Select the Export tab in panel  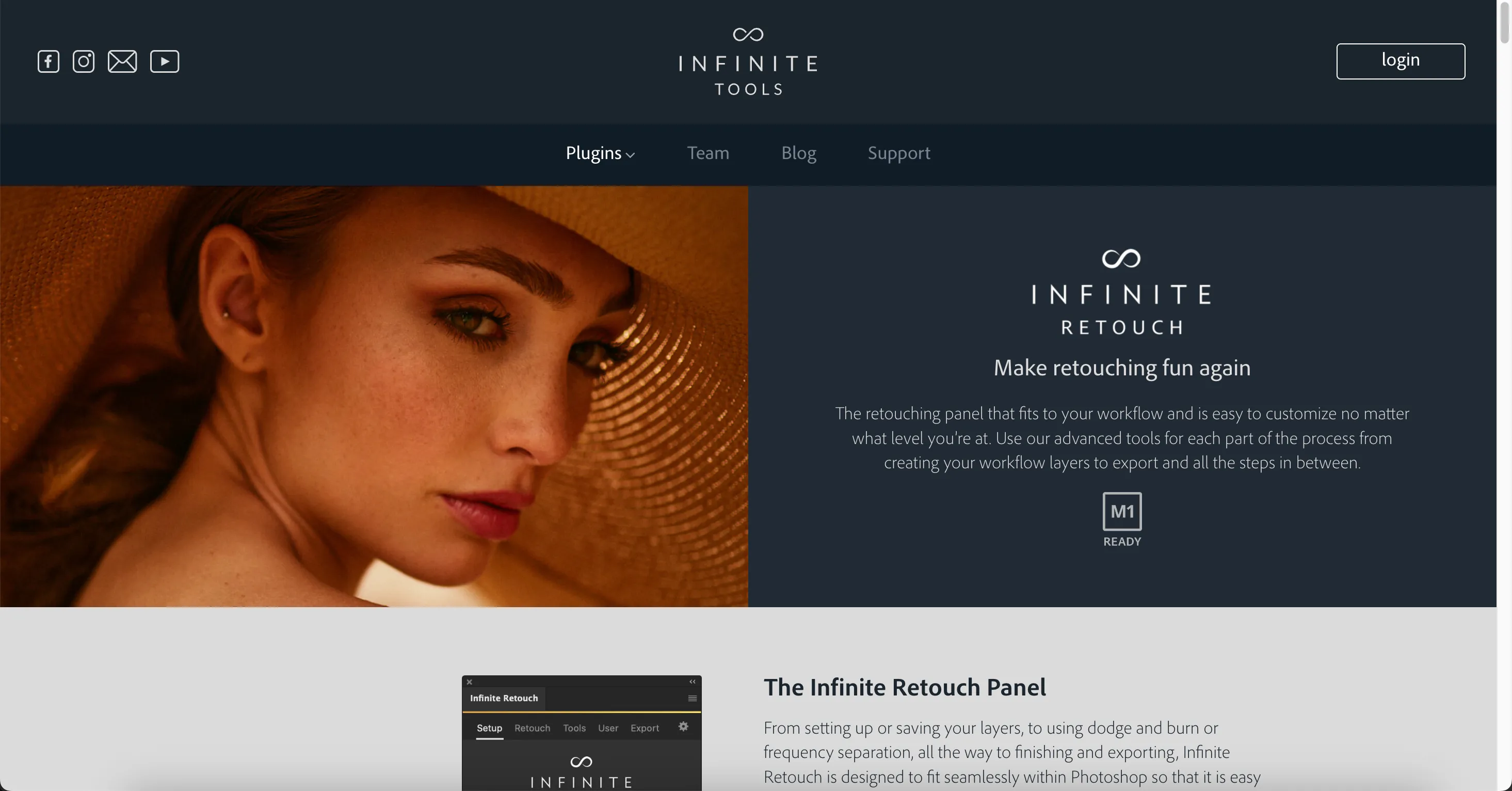pyautogui.click(x=645, y=728)
